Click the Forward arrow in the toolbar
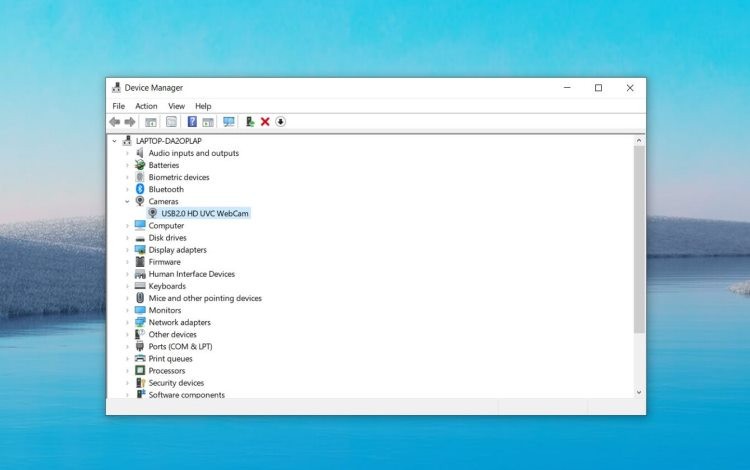Image resolution: width=750 pixels, height=470 pixels. pyautogui.click(x=130, y=122)
